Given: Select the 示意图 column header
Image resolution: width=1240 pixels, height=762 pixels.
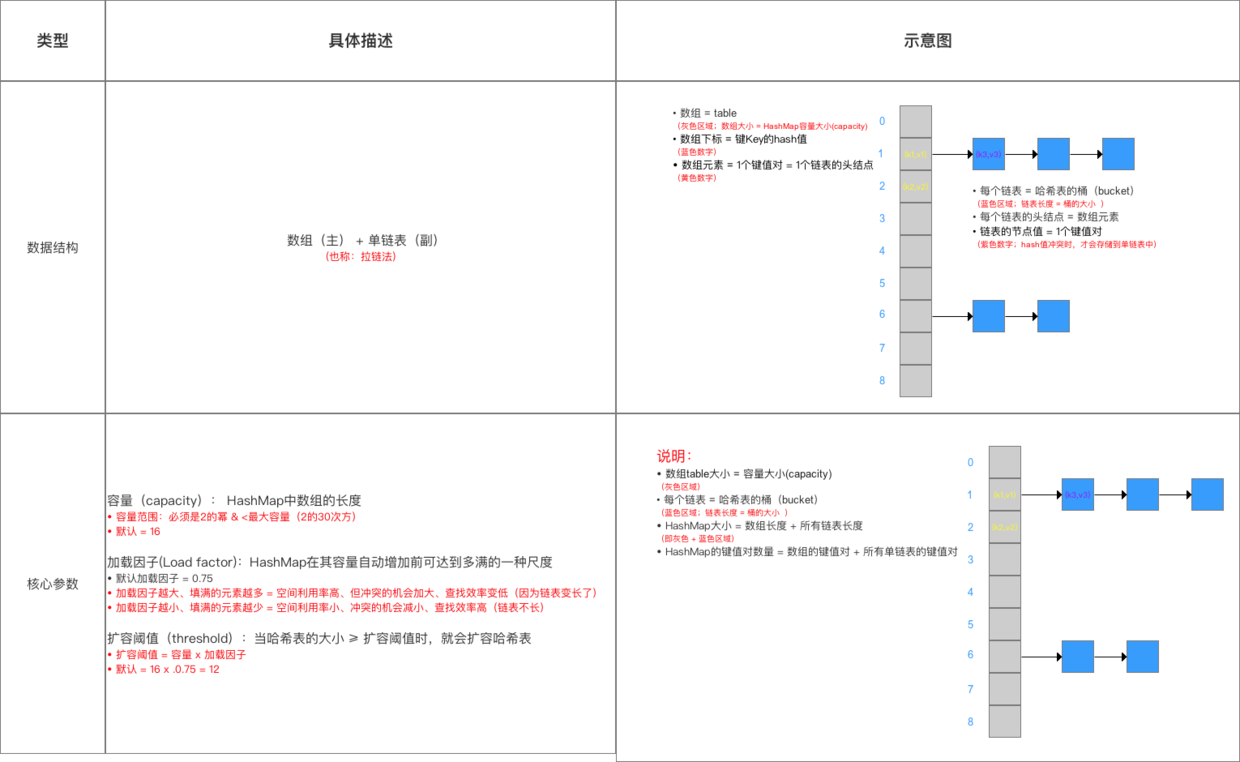Looking at the screenshot, I should [x=927, y=40].
